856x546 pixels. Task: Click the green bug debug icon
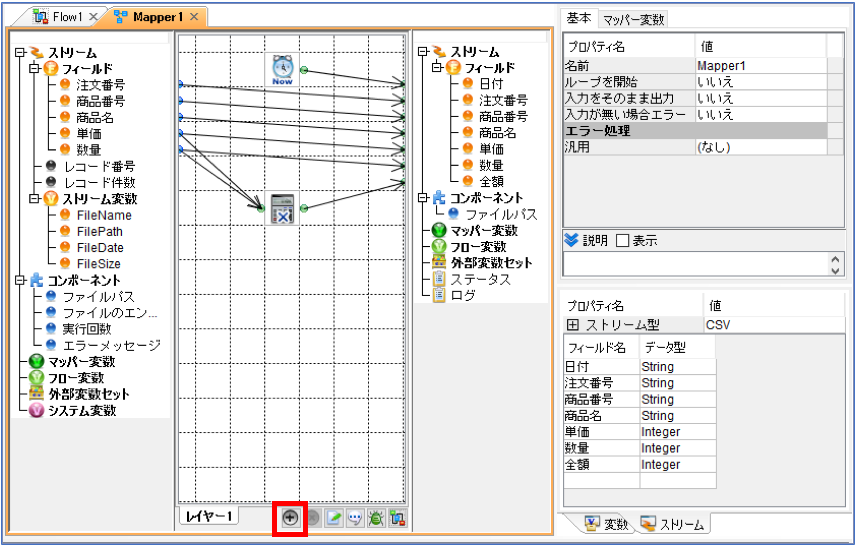pos(376,518)
